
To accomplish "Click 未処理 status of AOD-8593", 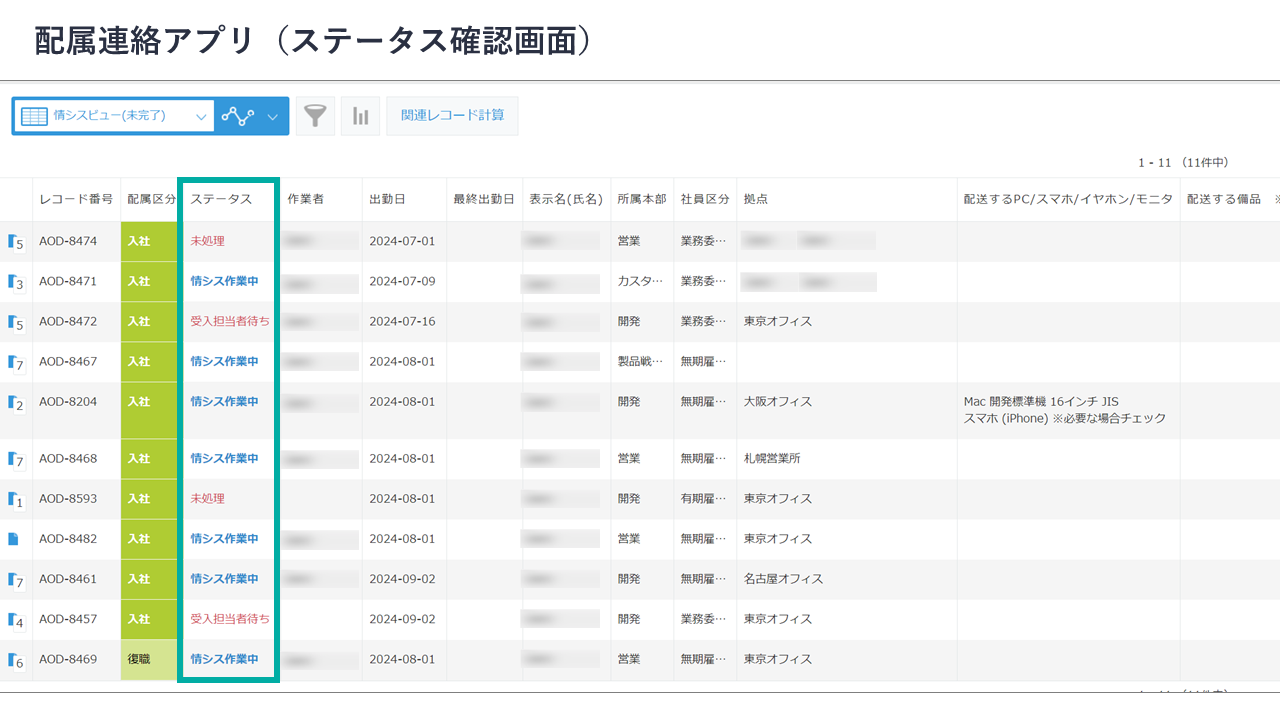I will tap(207, 499).
